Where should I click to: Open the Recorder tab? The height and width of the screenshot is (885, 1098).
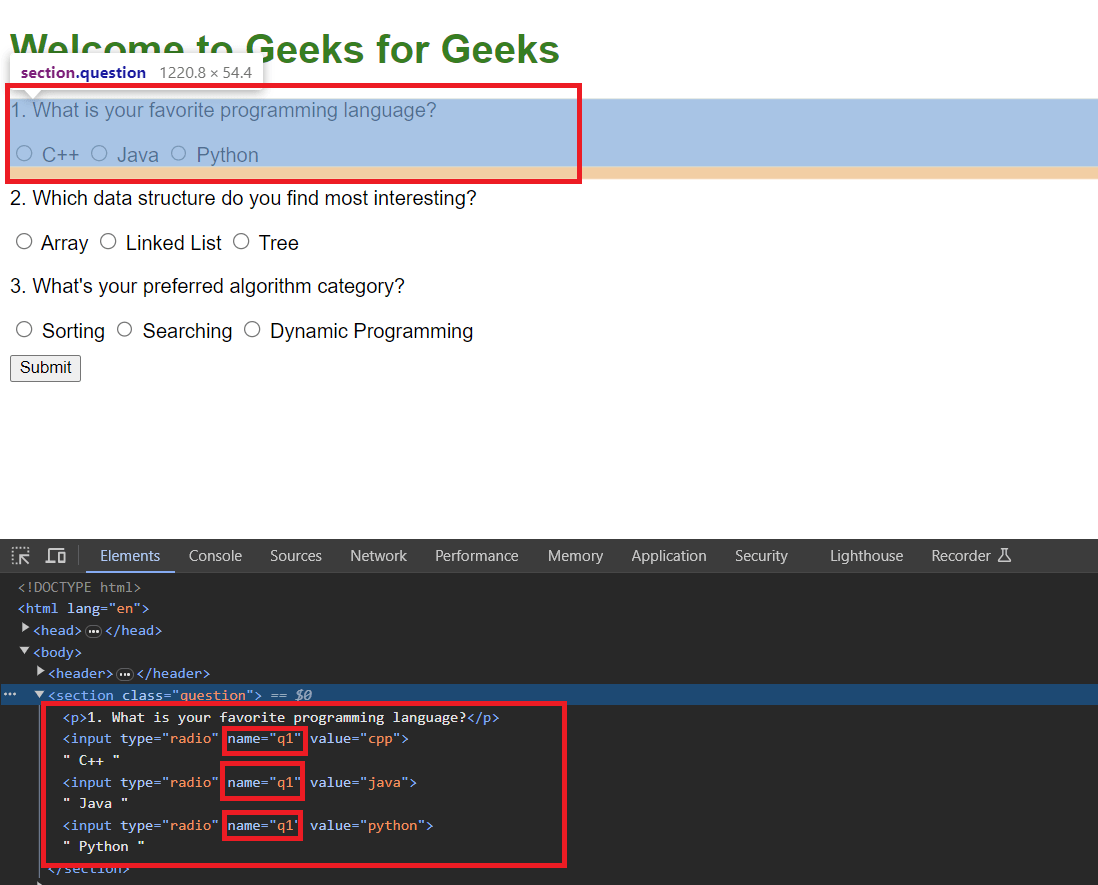point(971,556)
